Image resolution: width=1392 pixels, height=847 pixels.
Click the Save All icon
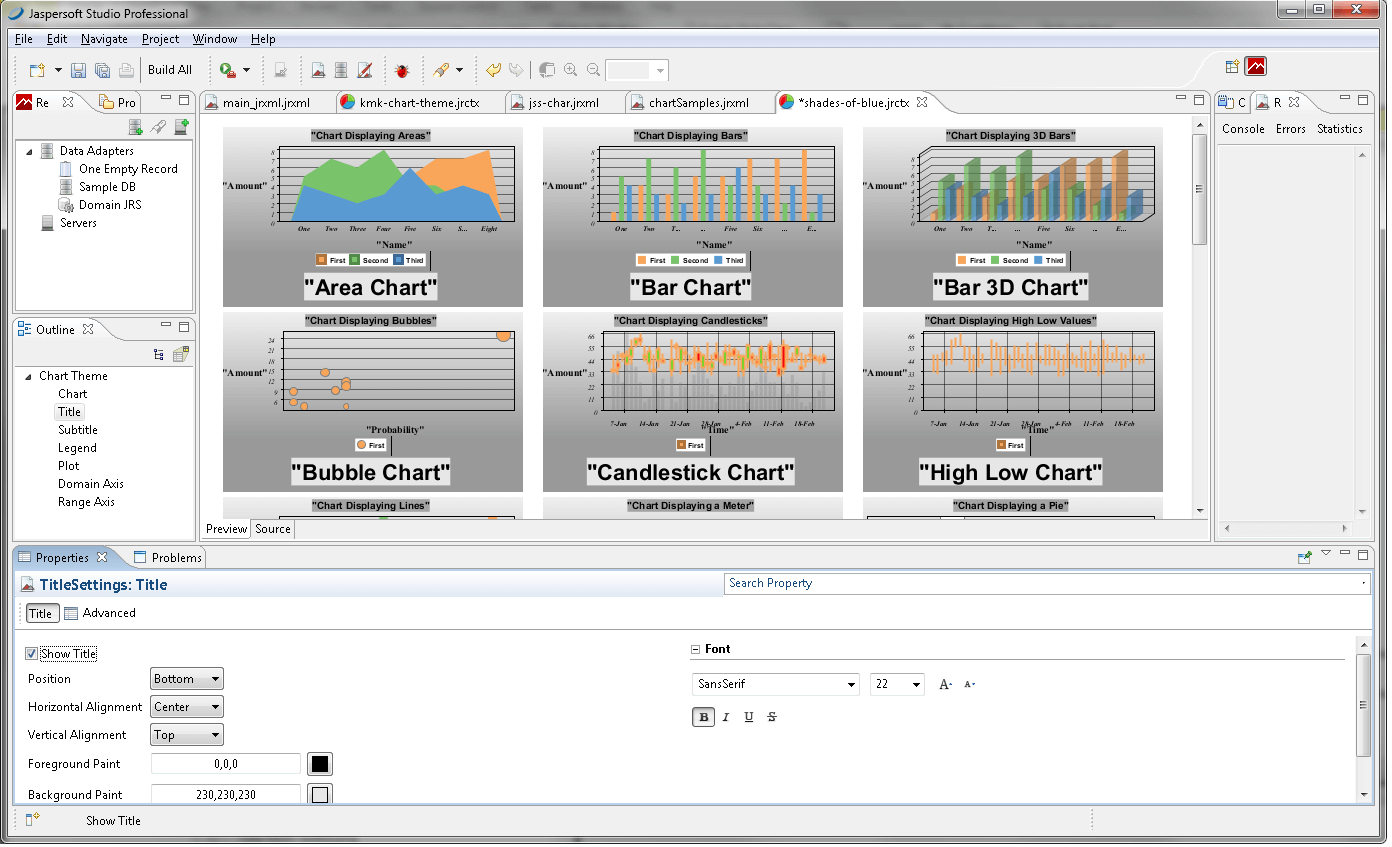(x=102, y=70)
